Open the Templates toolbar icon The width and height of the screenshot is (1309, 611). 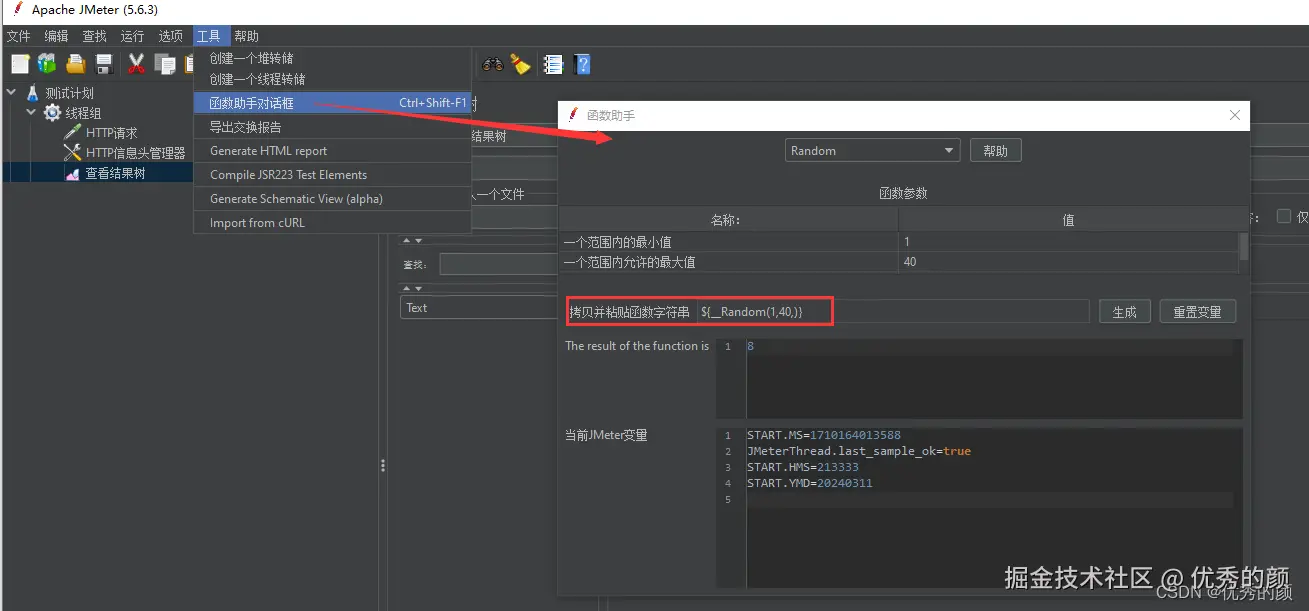pos(47,64)
